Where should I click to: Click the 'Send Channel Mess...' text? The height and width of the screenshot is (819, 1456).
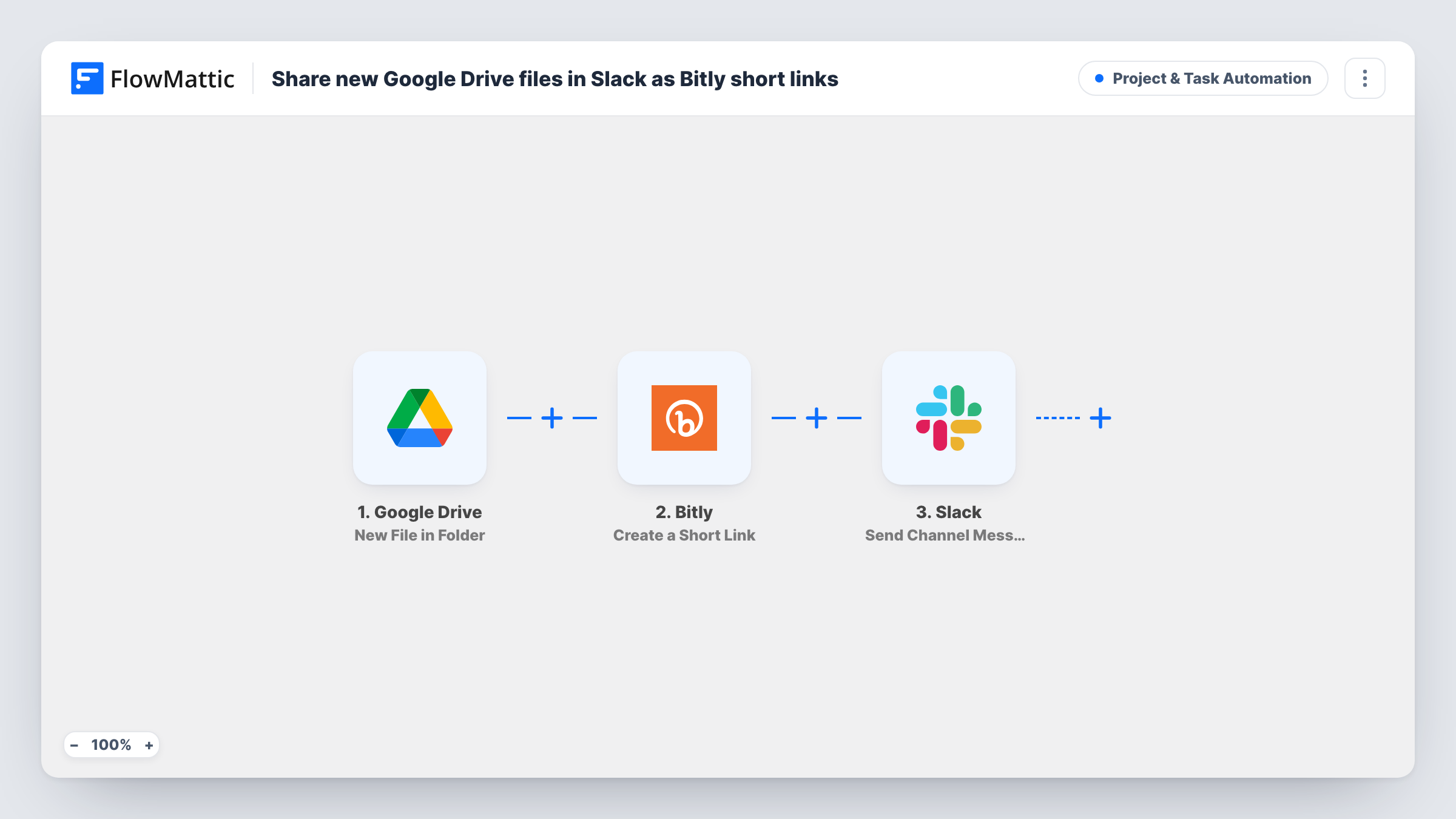(945, 535)
